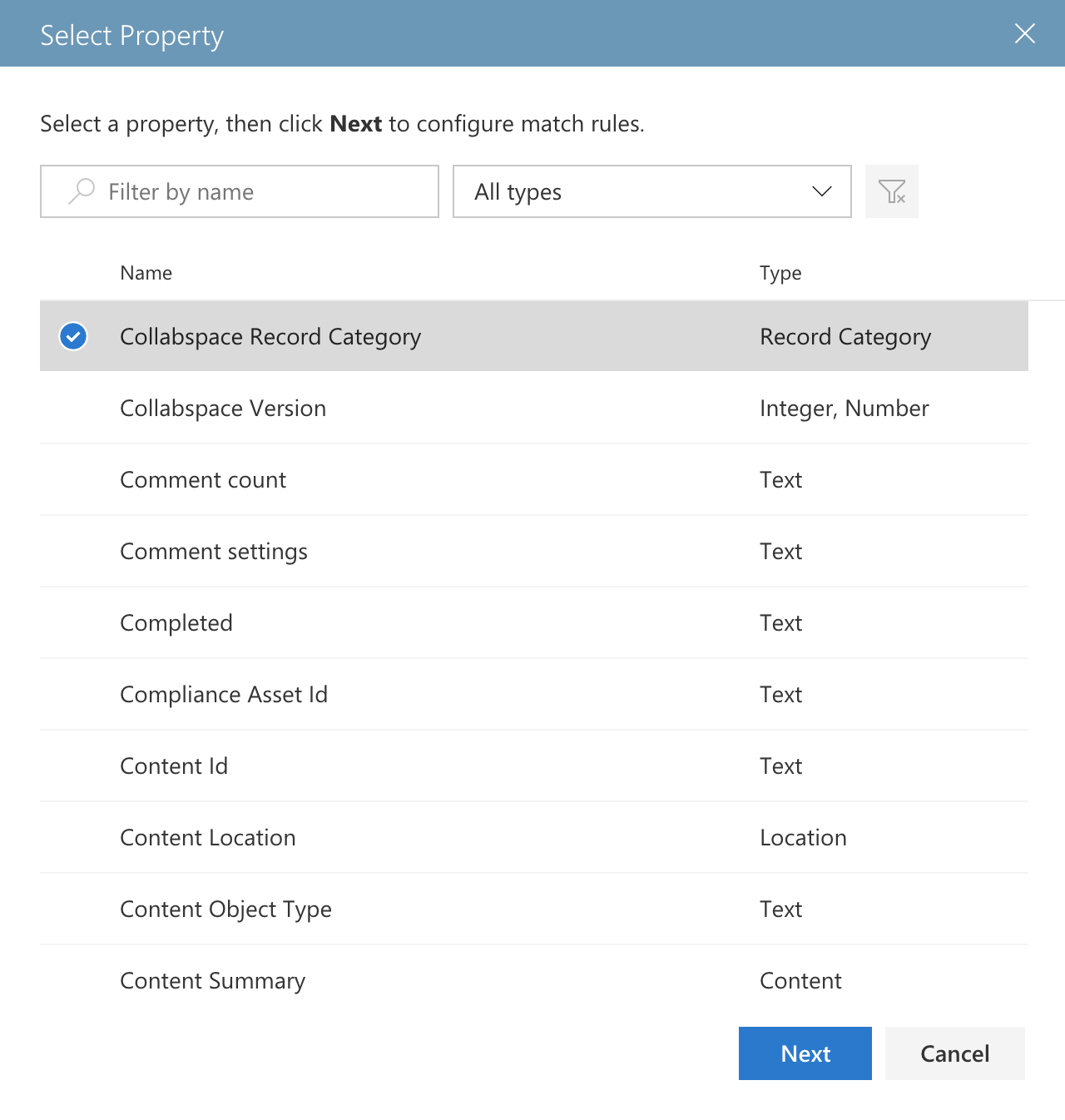Uncheck Collabspace Record Category selection circle

(73, 336)
